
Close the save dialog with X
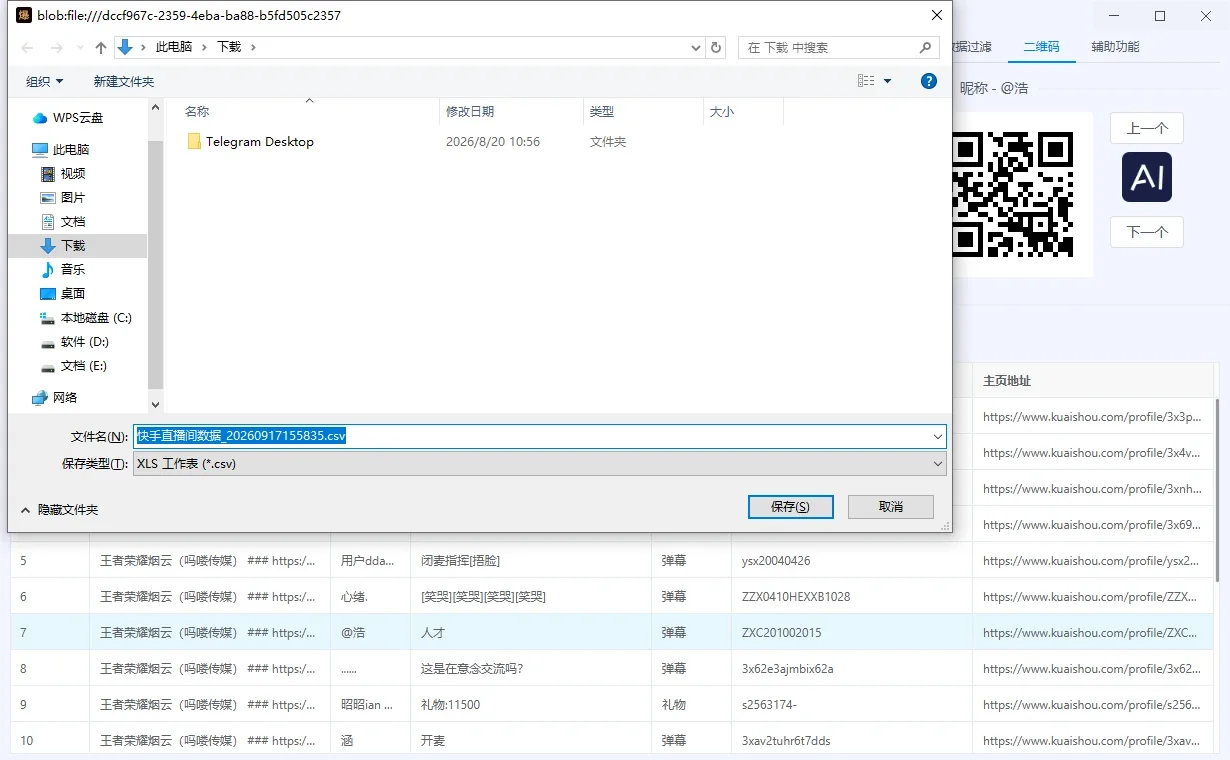(x=937, y=15)
